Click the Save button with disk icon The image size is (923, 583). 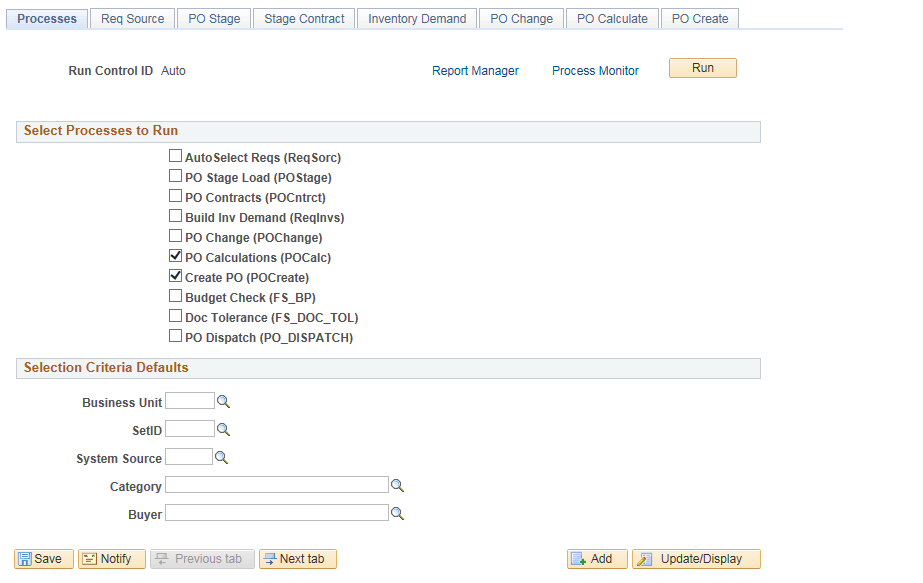[43, 558]
